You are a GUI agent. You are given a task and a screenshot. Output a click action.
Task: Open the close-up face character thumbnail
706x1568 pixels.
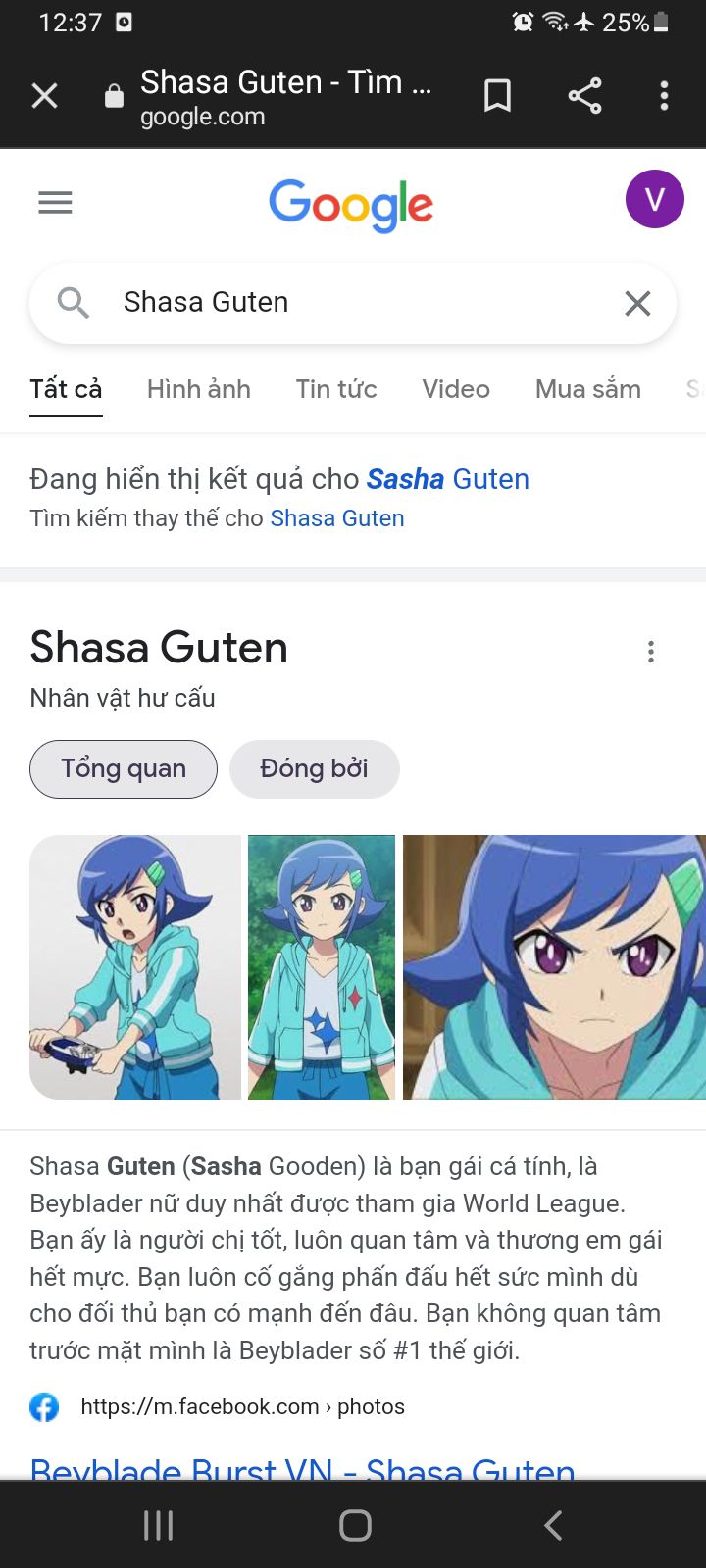554,967
